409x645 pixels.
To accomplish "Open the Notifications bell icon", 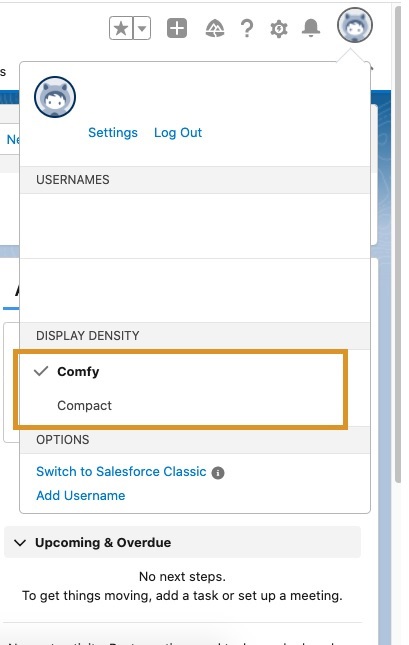I will click(x=311, y=28).
